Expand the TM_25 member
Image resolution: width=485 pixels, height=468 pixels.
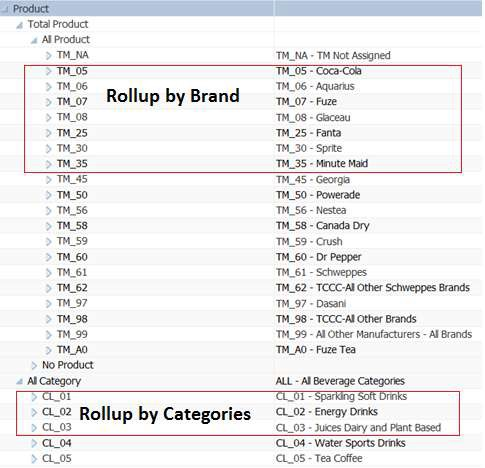[x=49, y=133]
